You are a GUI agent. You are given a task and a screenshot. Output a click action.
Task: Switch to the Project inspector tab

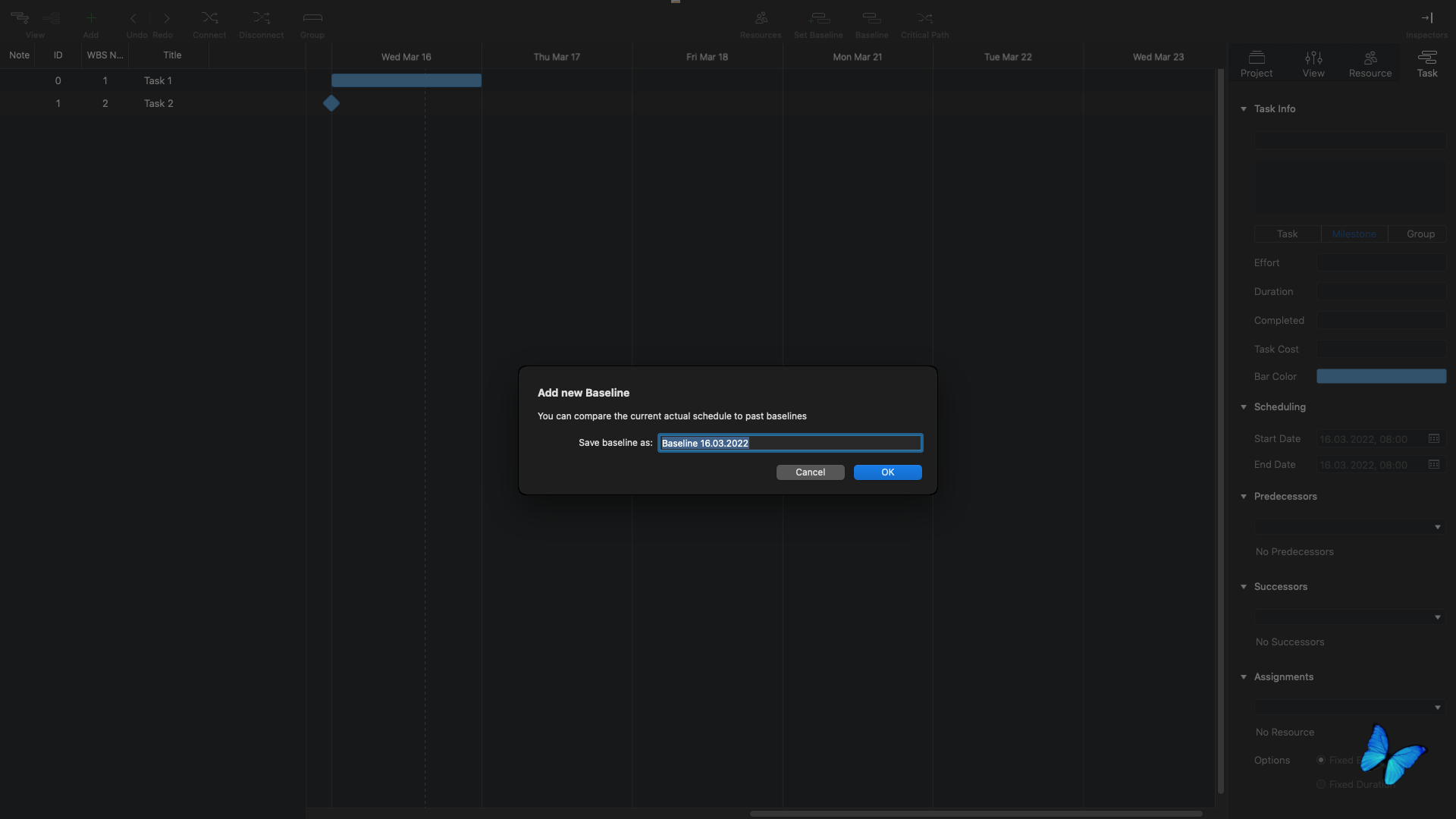pos(1257,64)
